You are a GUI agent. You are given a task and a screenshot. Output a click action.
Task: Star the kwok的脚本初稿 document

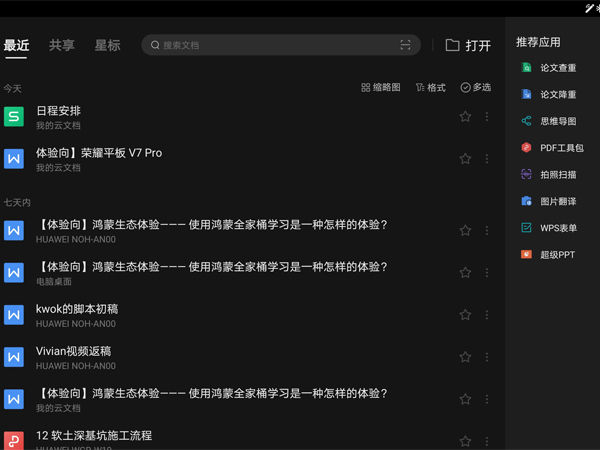[465, 315]
